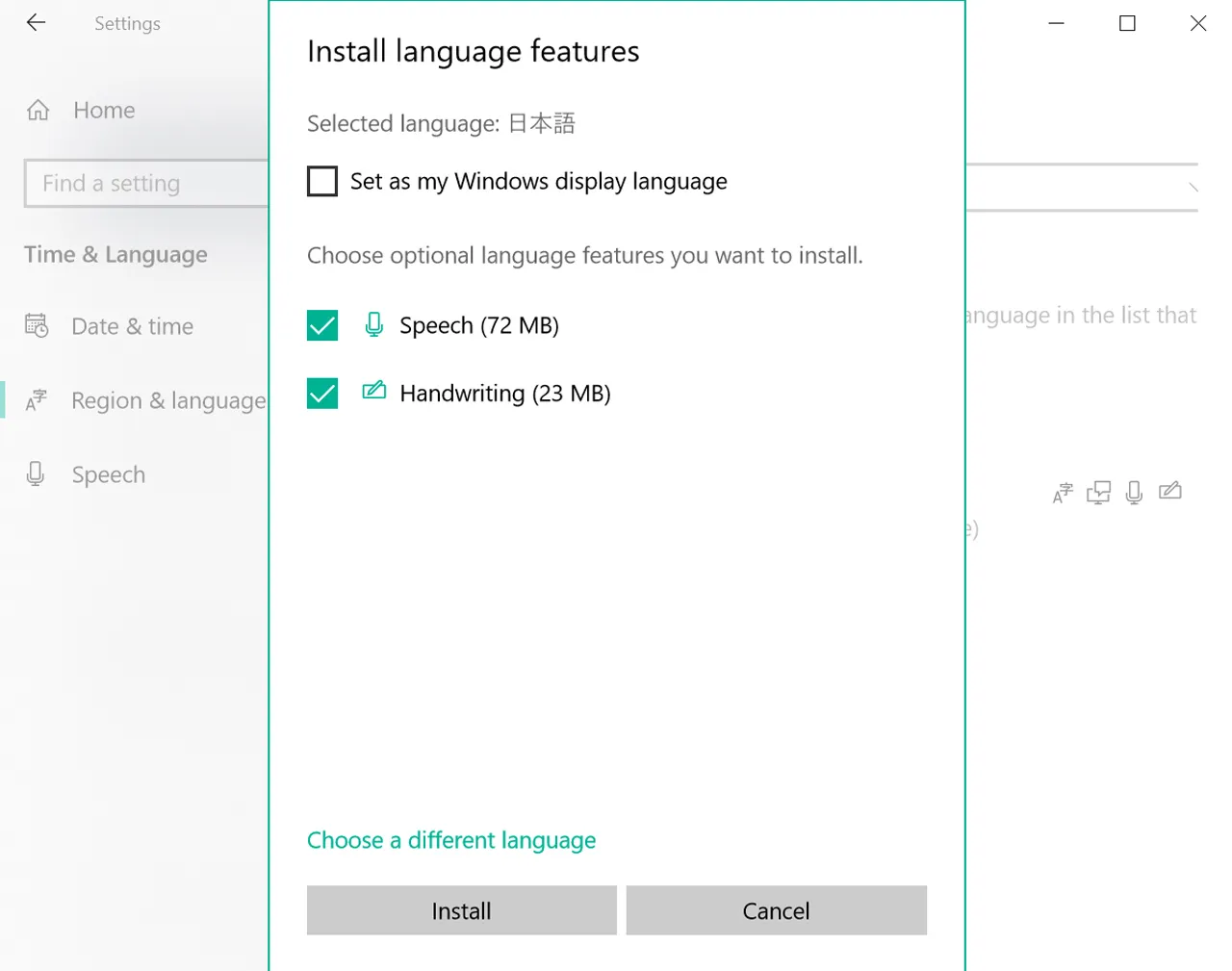Open Choose a different language
Viewport: 1232px width, 971px height.
451,840
